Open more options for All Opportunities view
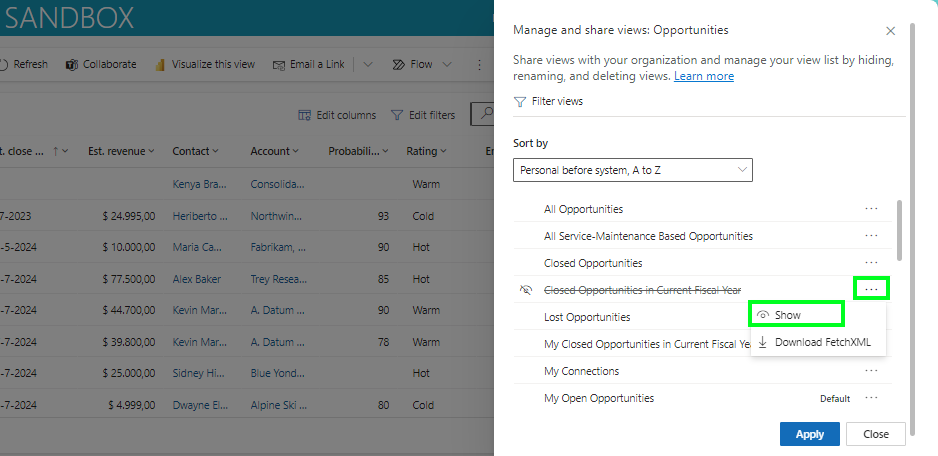 click(871, 209)
